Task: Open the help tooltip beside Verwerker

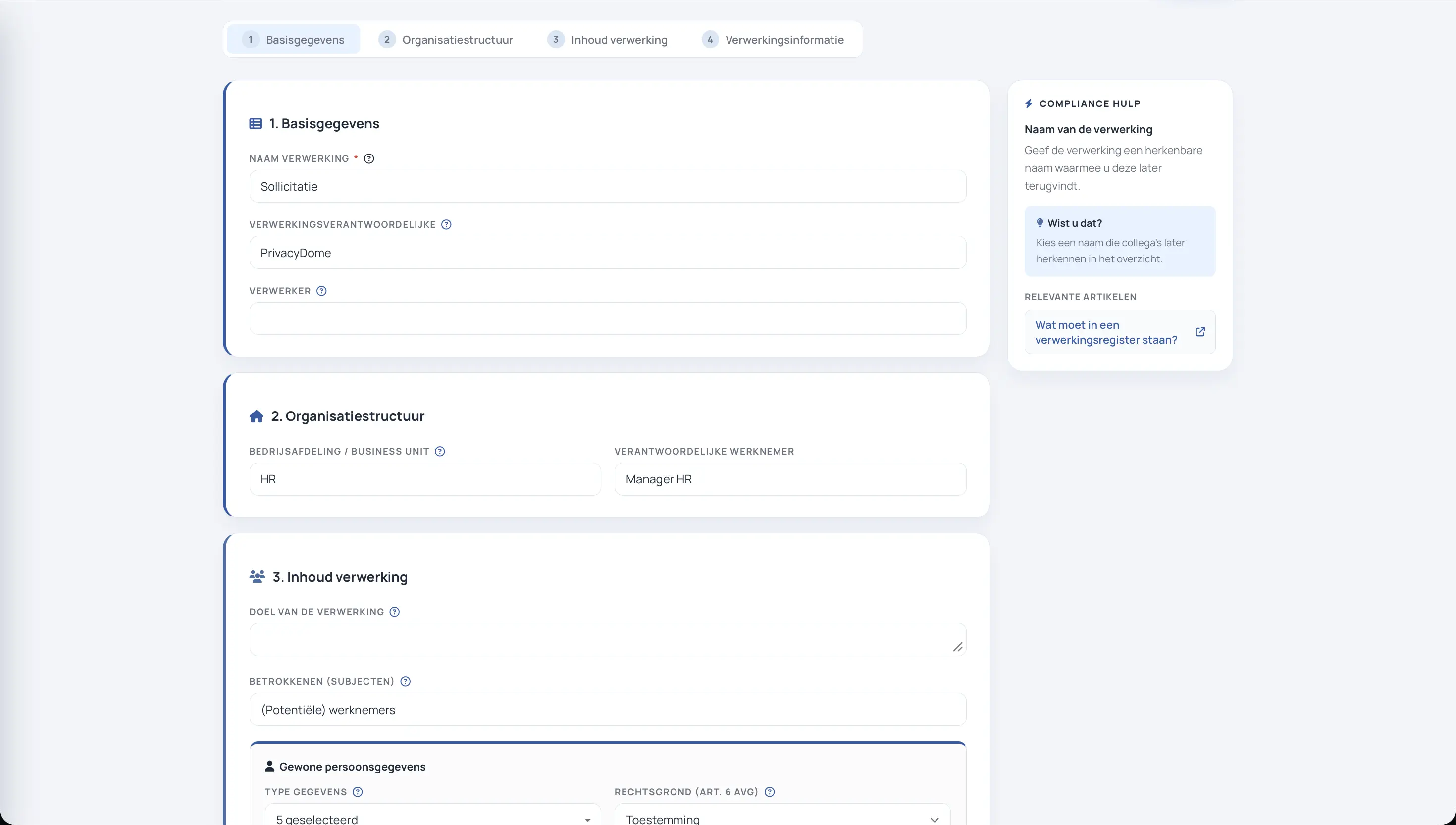Action: pyautogui.click(x=321, y=291)
